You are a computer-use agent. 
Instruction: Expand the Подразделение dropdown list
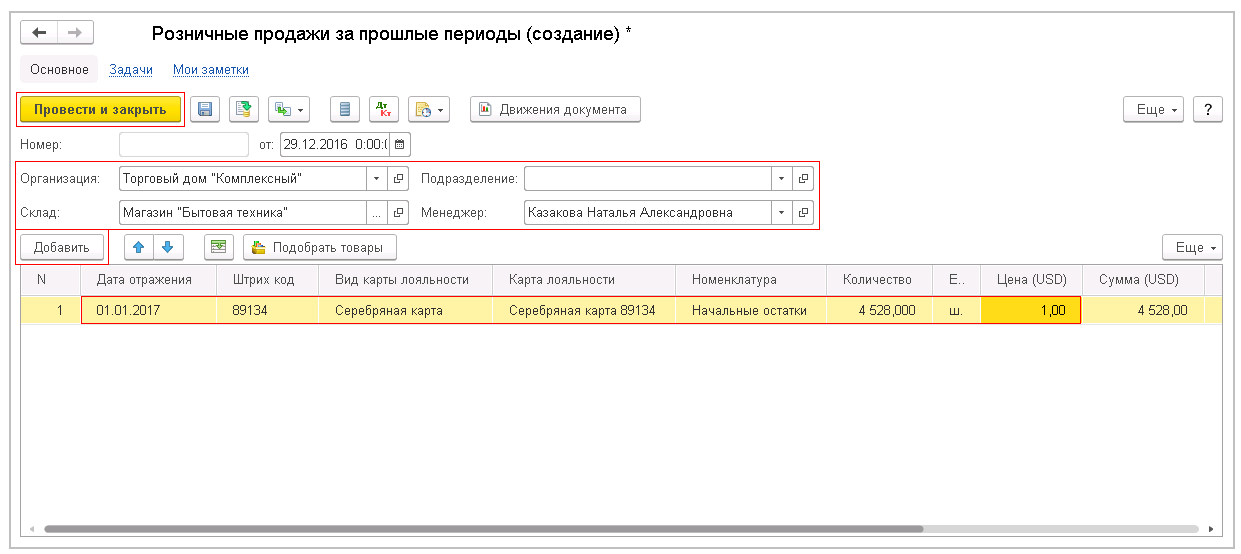pyautogui.click(x=780, y=179)
